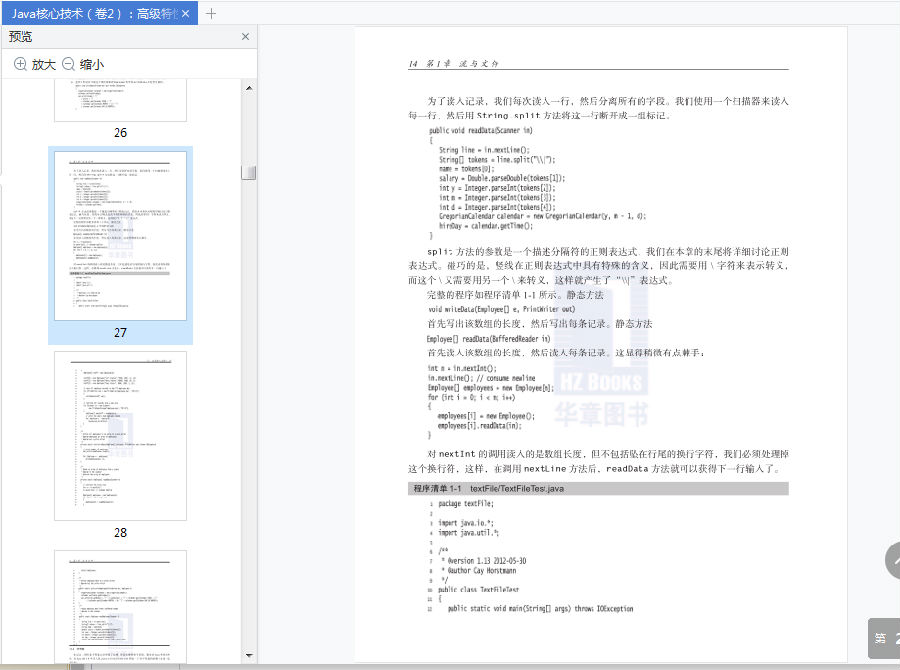Click the 预览 panel title
Viewport: 900px width, 670px height.
(x=21, y=37)
